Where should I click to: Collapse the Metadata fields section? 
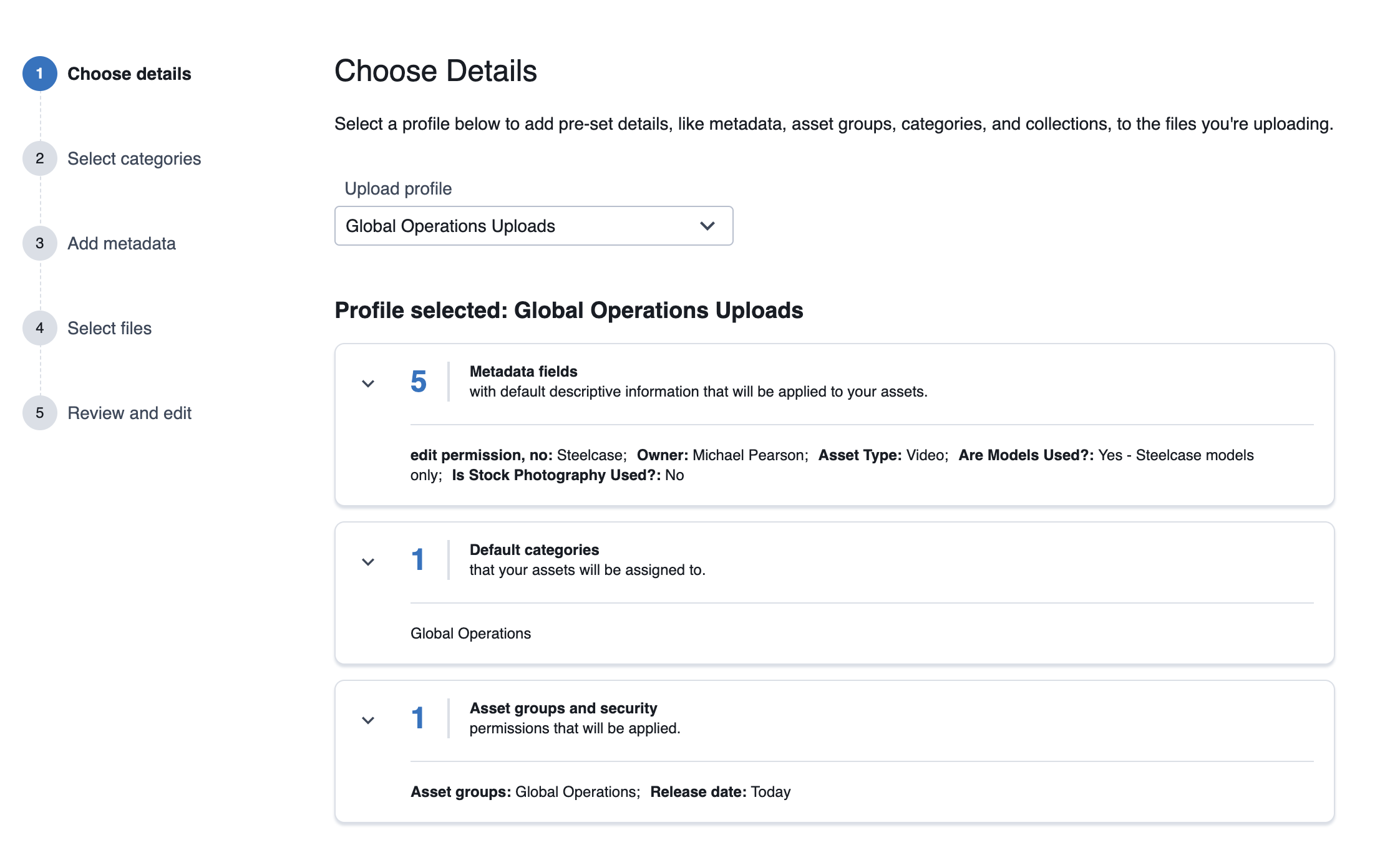point(368,383)
